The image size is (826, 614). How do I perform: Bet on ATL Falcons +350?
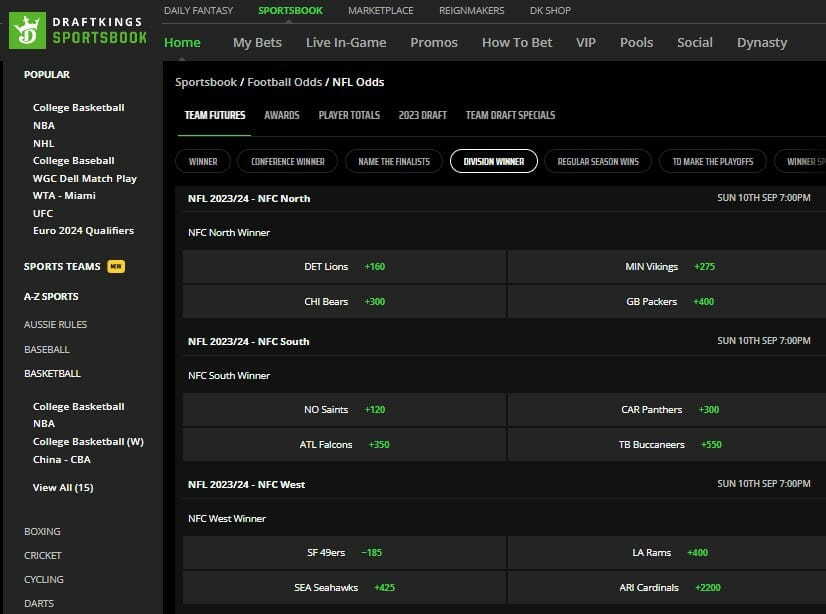(345, 445)
